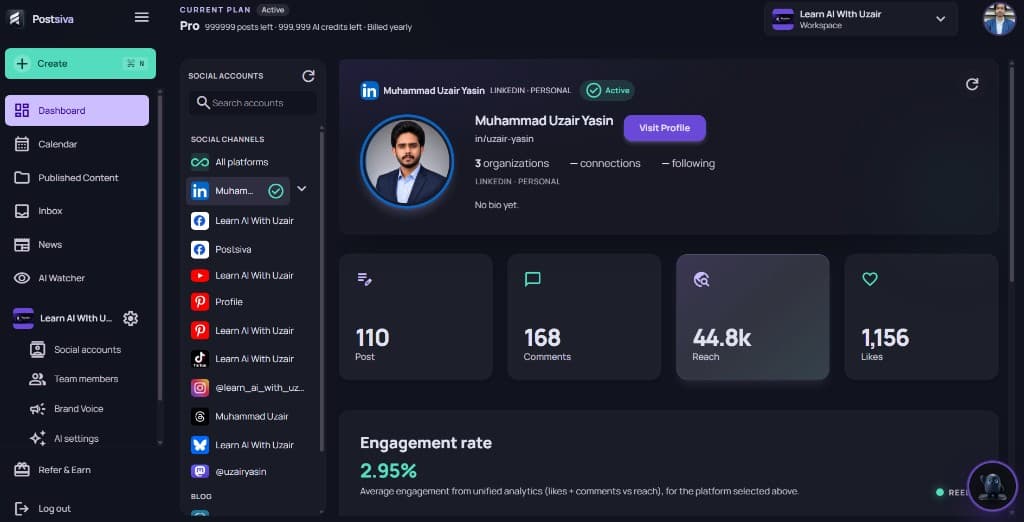Click the Postsiva logo icon

coord(16,18)
